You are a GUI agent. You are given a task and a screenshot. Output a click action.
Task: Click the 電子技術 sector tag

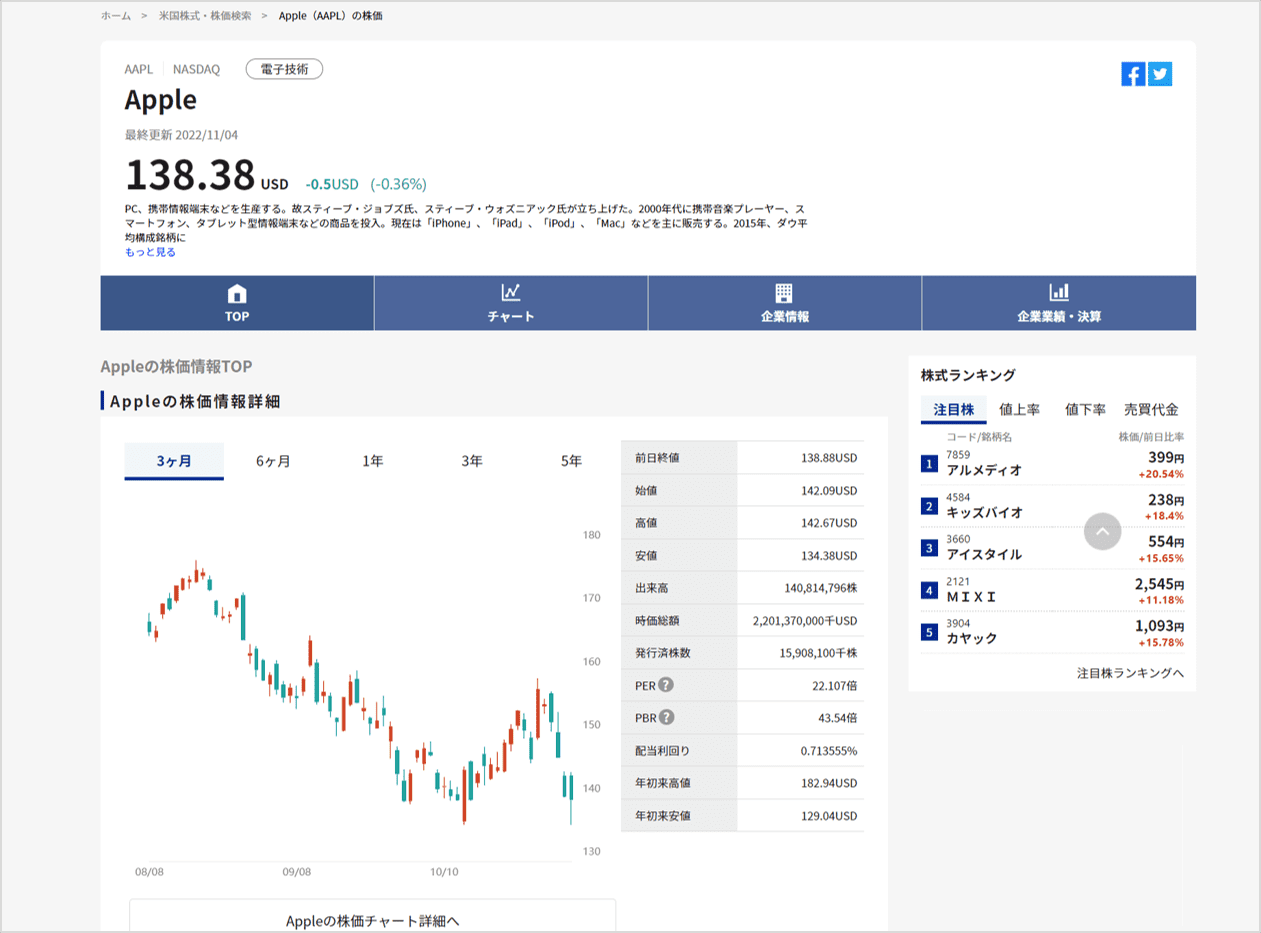pos(284,69)
